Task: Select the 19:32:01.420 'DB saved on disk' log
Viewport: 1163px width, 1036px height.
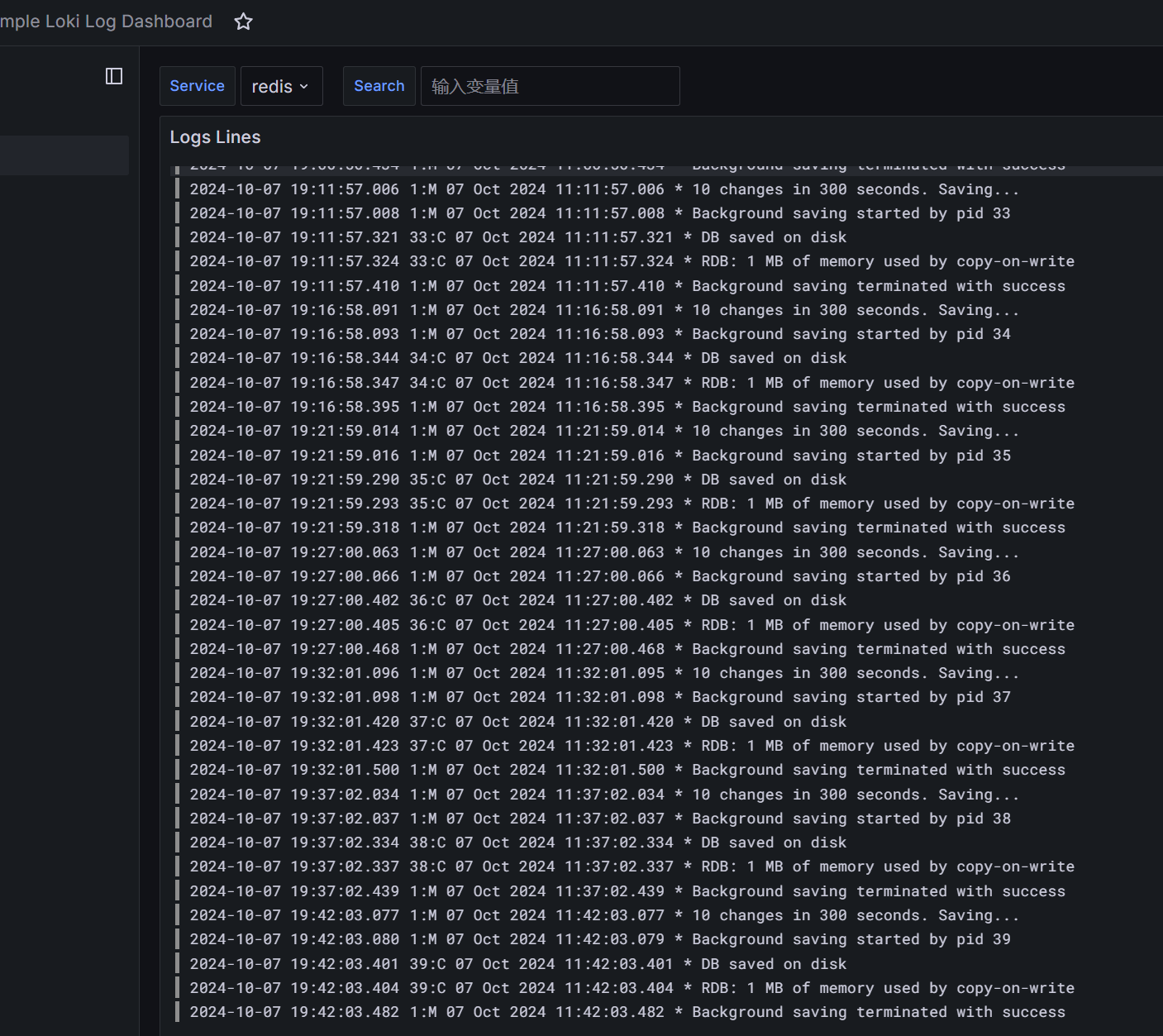Action: pos(517,722)
